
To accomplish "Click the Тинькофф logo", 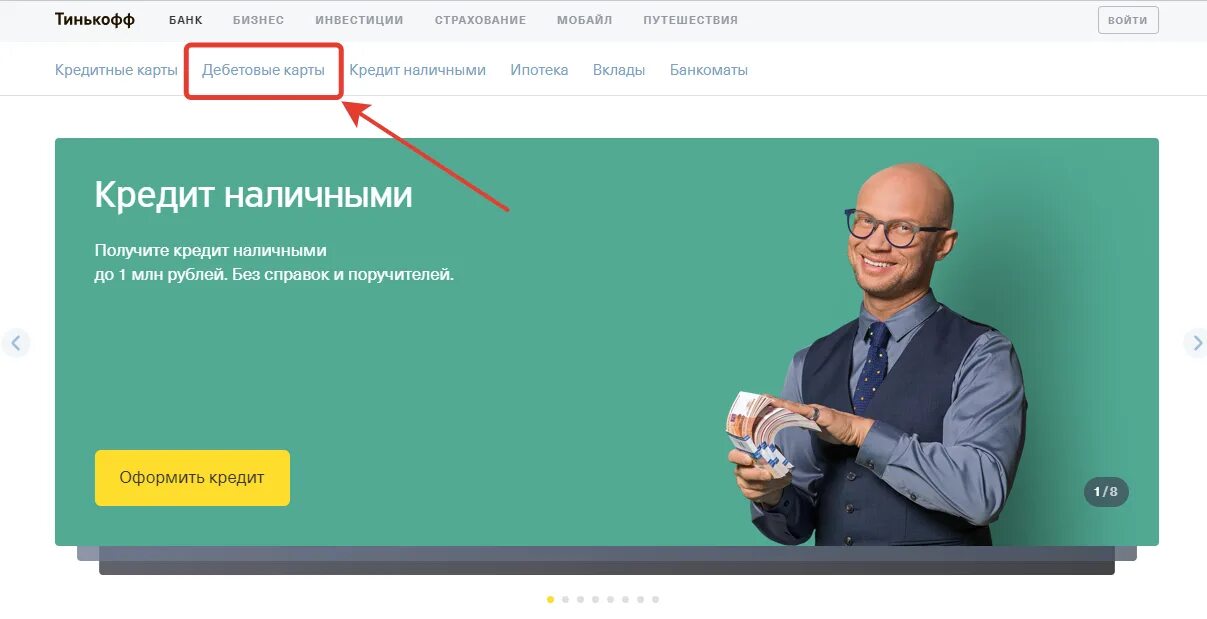I will tap(95, 20).
